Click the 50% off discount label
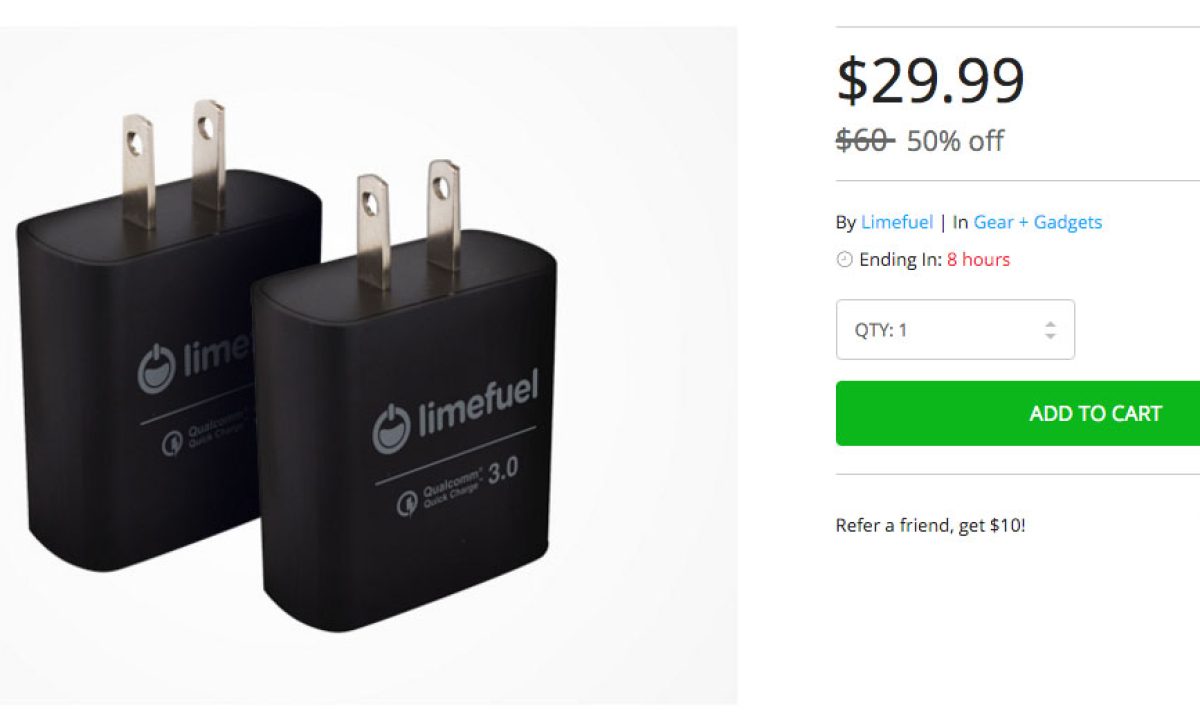 (955, 141)
